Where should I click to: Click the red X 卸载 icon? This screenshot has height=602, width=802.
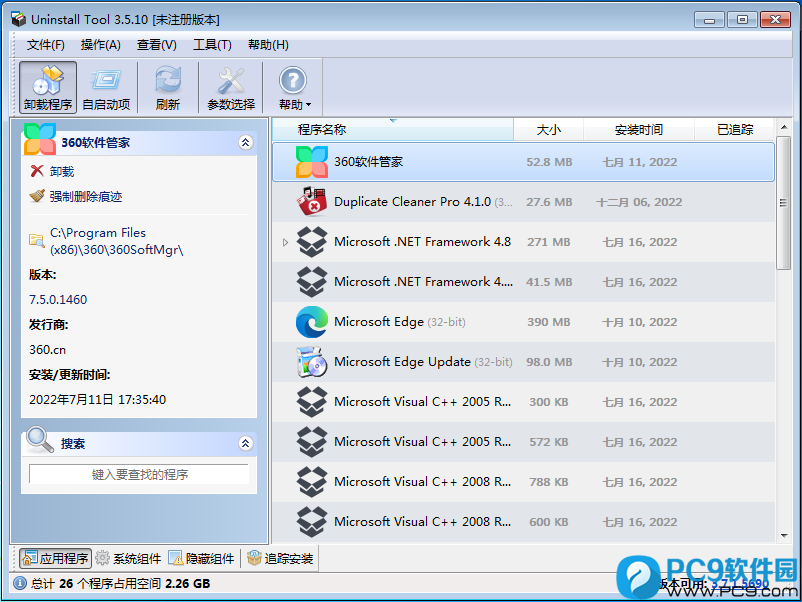[37, 171]
